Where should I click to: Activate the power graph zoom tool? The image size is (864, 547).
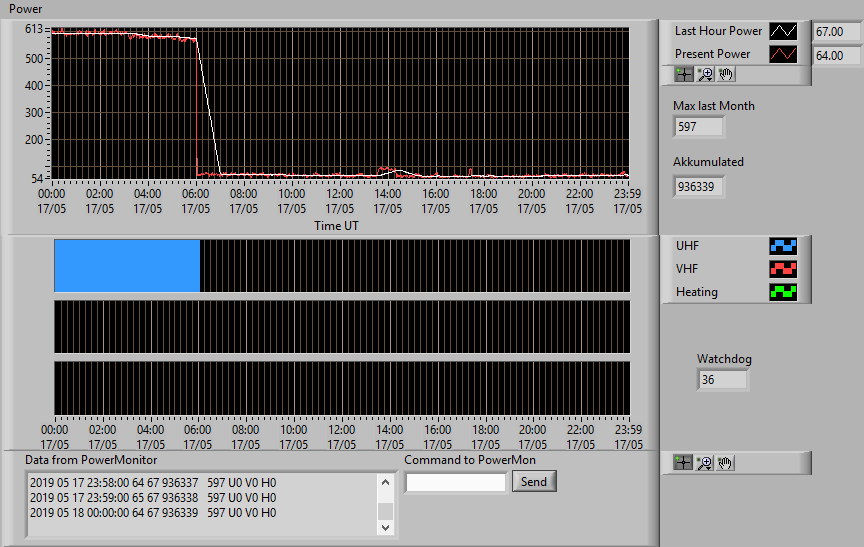click(705, 74)
